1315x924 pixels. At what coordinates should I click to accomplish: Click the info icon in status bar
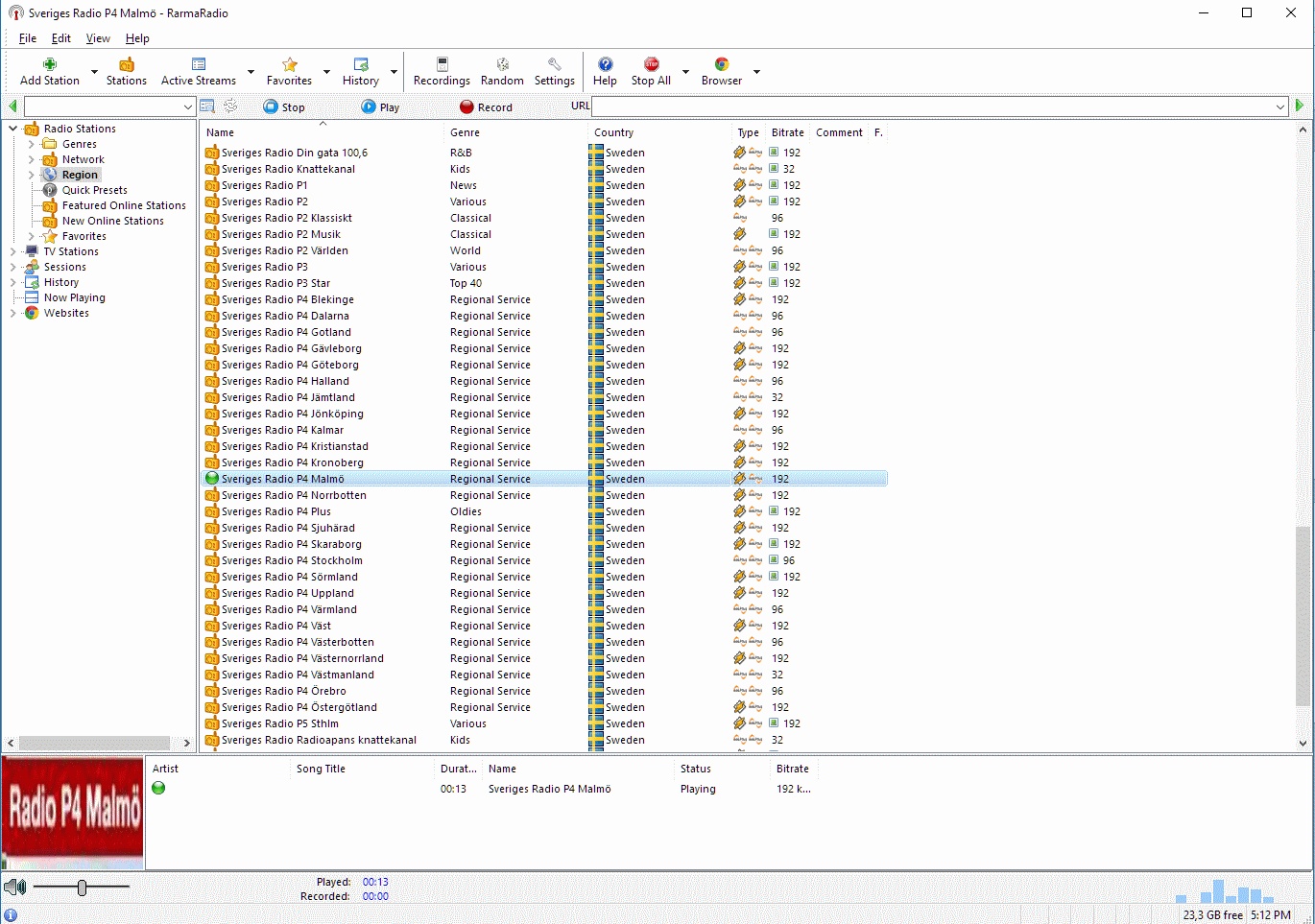point(11,915)
